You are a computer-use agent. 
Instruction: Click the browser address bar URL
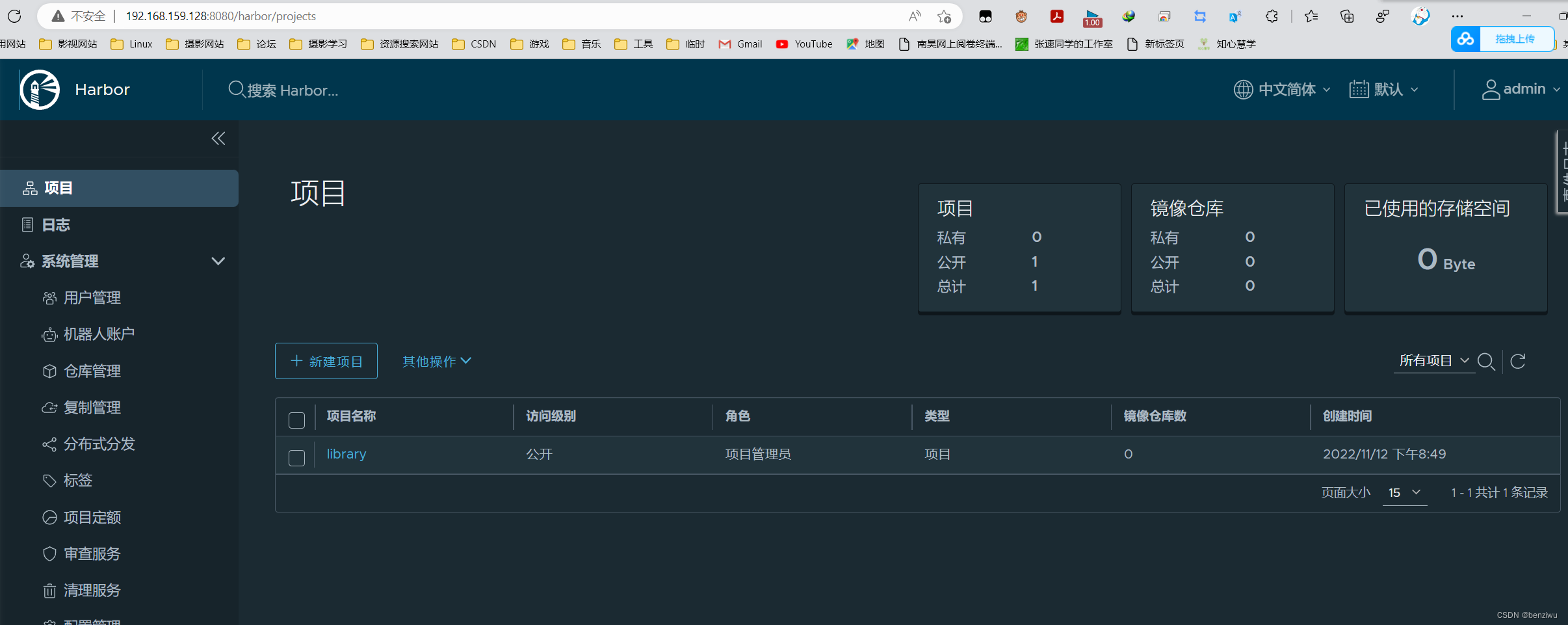click(221, 16)
